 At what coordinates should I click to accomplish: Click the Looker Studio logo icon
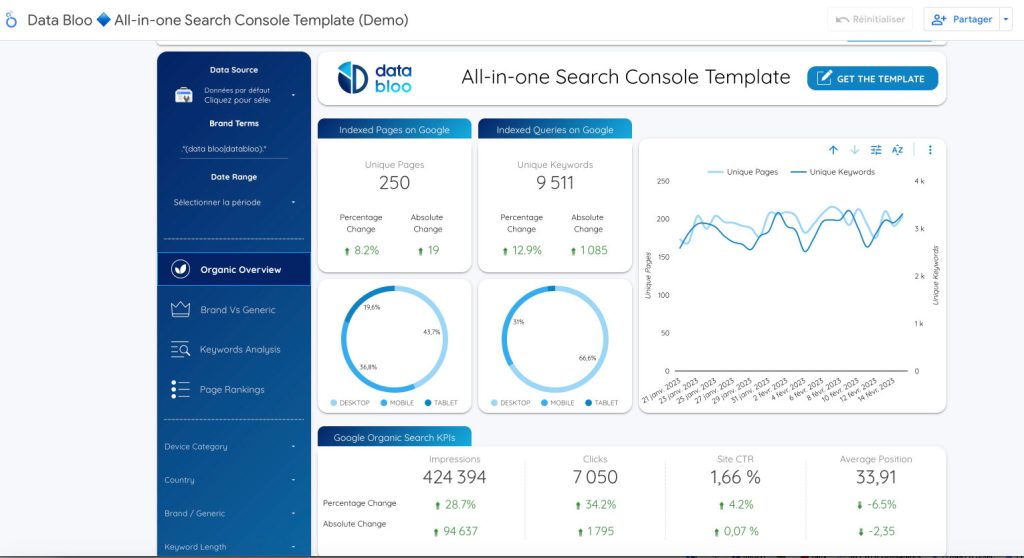coord(12,20)
